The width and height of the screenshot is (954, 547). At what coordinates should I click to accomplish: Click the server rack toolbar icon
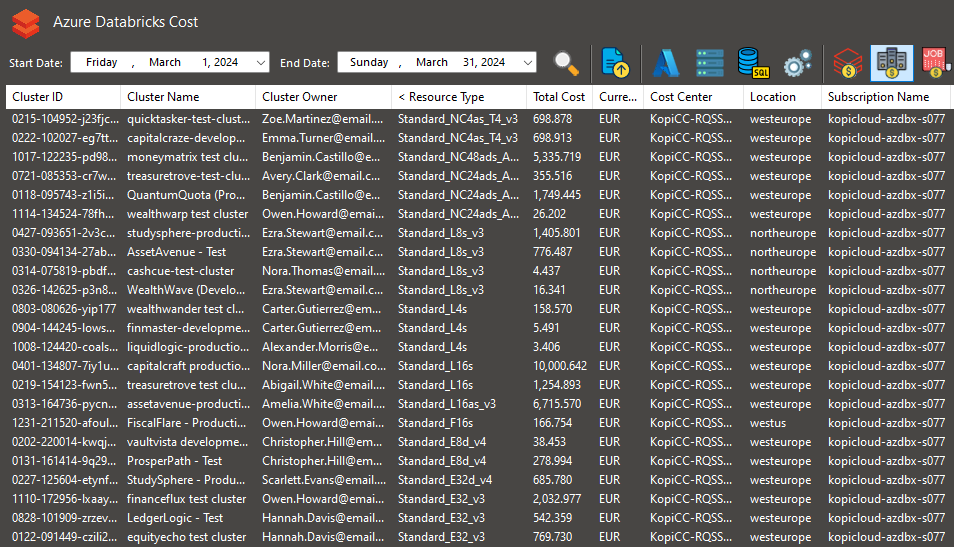pos(710,63)
